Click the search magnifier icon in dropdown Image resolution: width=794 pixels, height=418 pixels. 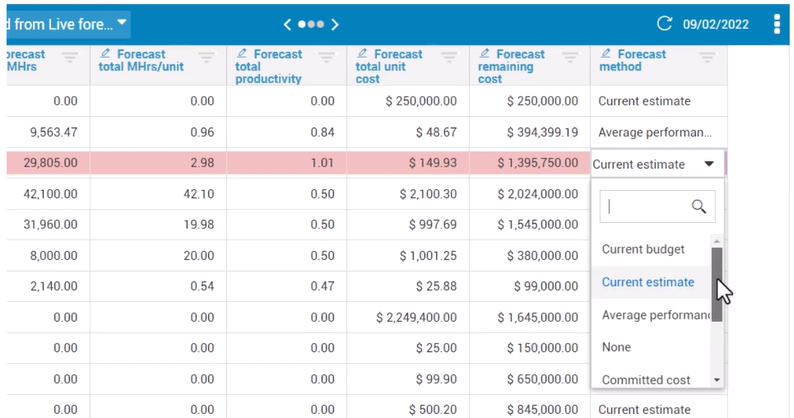coord(699,207)
